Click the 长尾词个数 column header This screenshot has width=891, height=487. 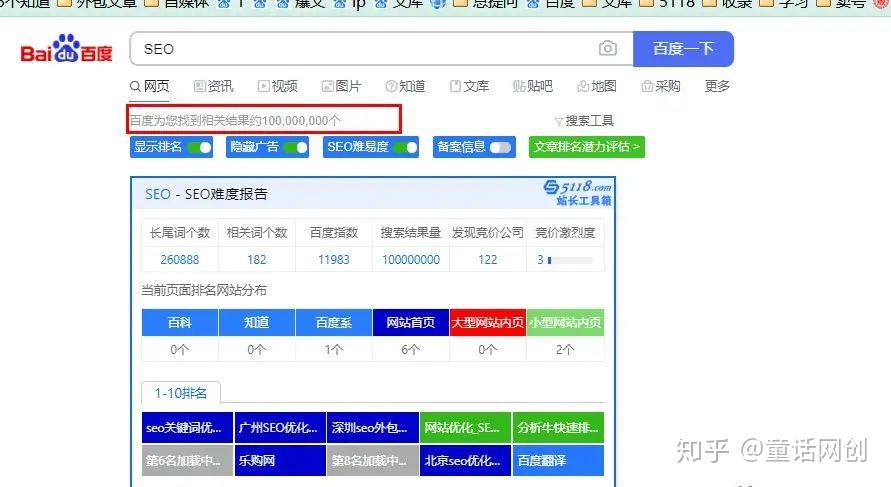pos(180,232)
